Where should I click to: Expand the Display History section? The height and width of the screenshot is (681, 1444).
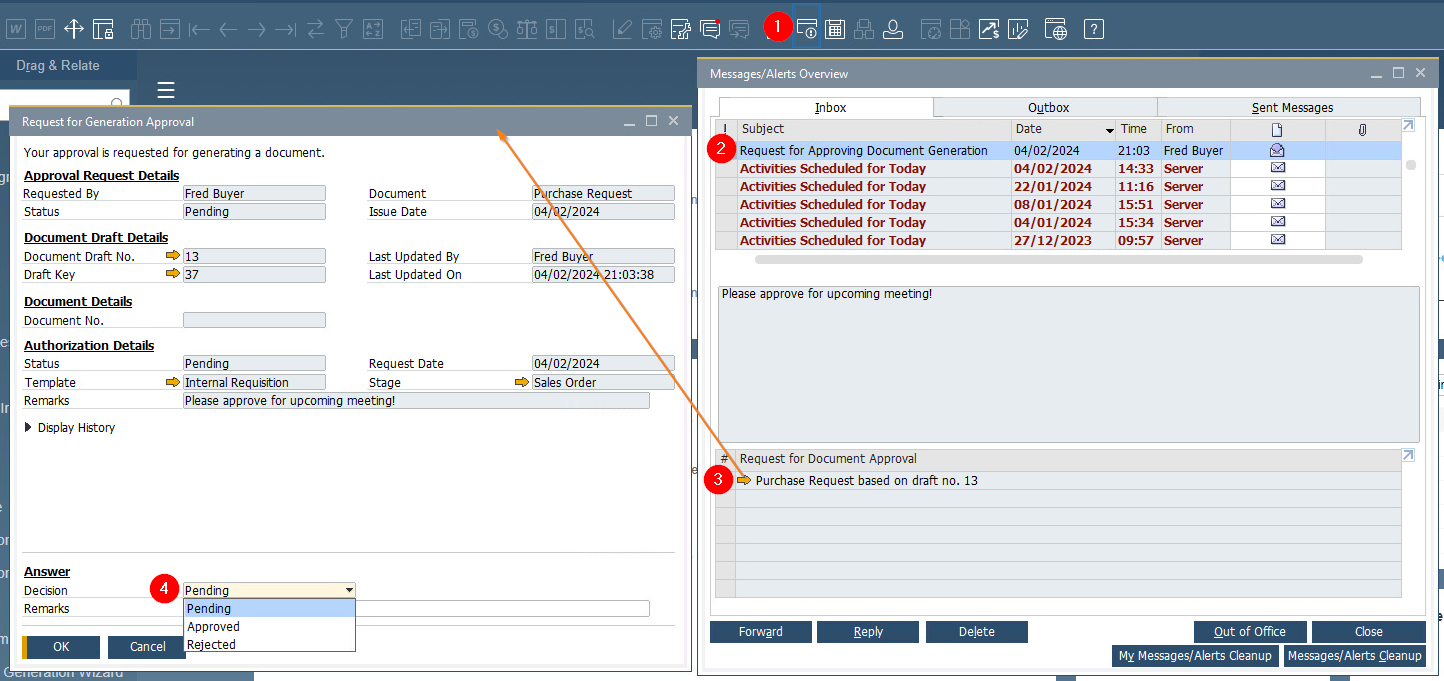pos(26,427)
